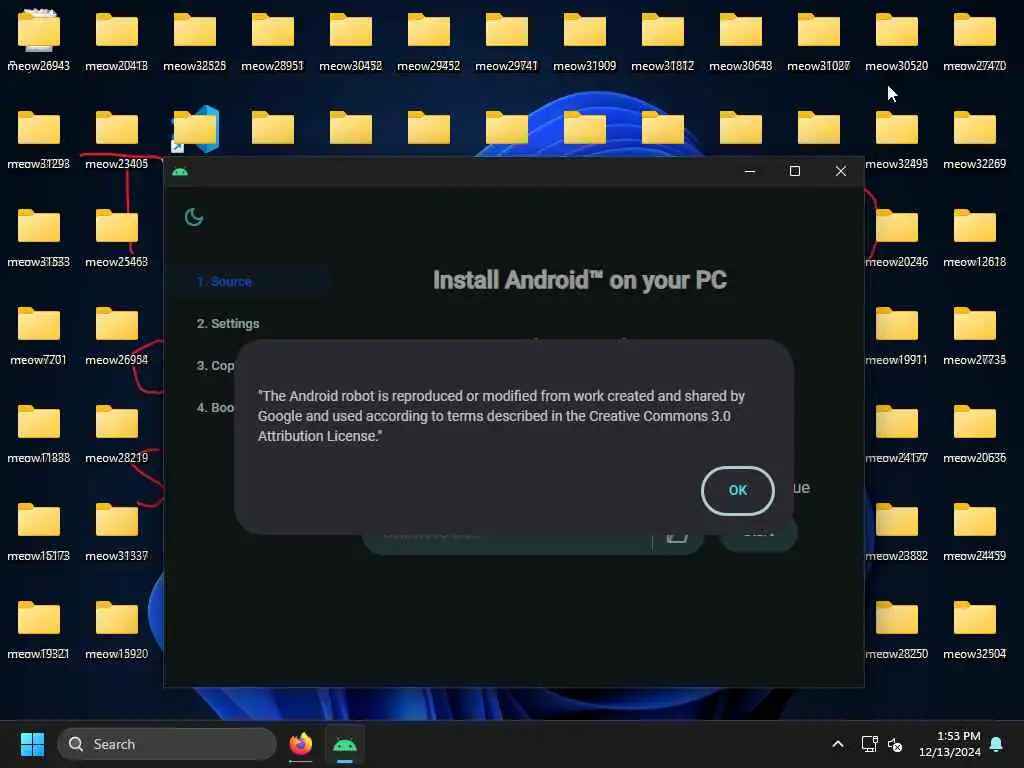Open Firefox from the taskbar
This screenshot has width=1024, height=768.
[x=300, y=744]
